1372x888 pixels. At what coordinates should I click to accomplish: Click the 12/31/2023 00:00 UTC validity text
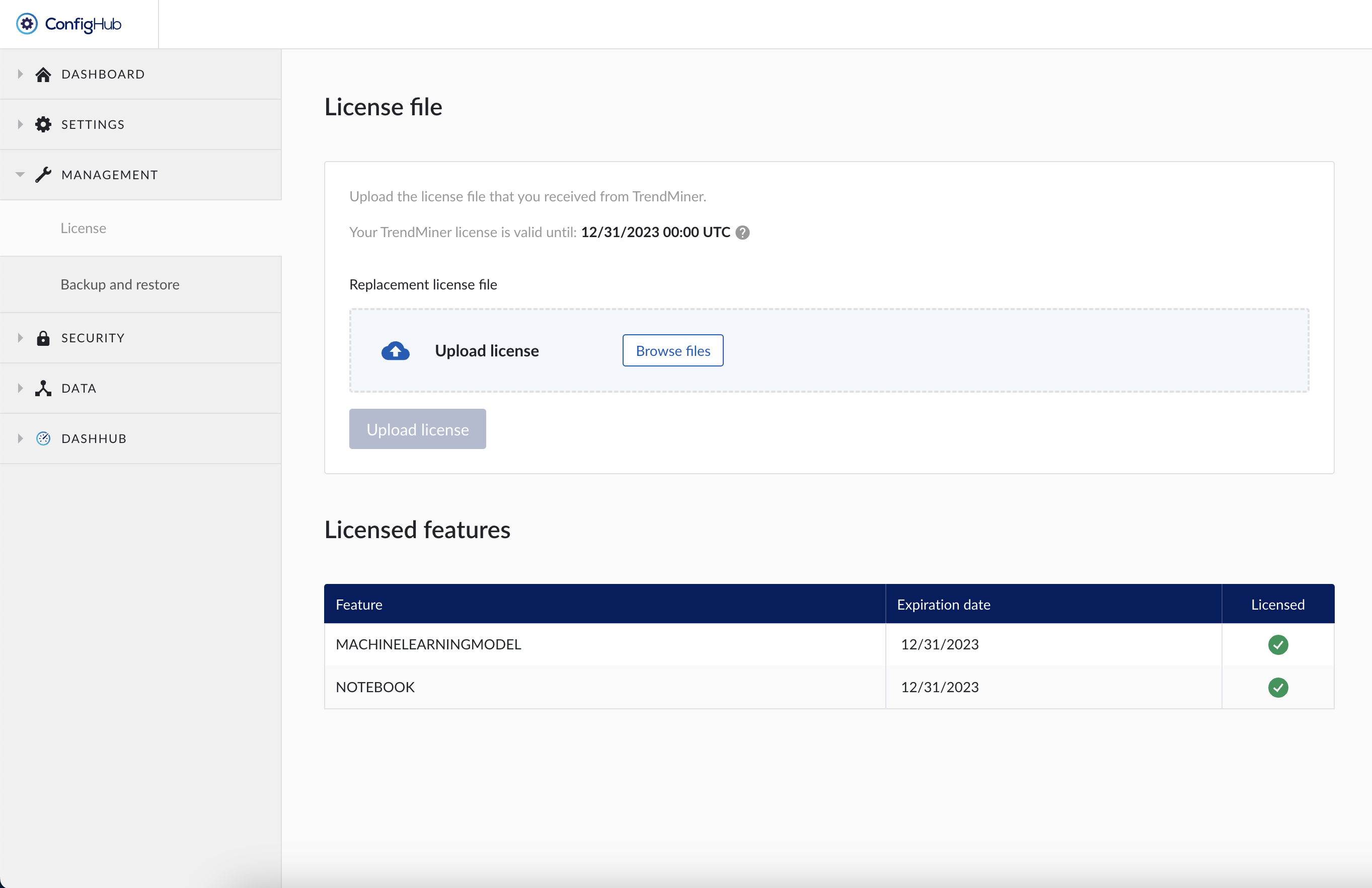pyautogui.click(x=655, y=233)
